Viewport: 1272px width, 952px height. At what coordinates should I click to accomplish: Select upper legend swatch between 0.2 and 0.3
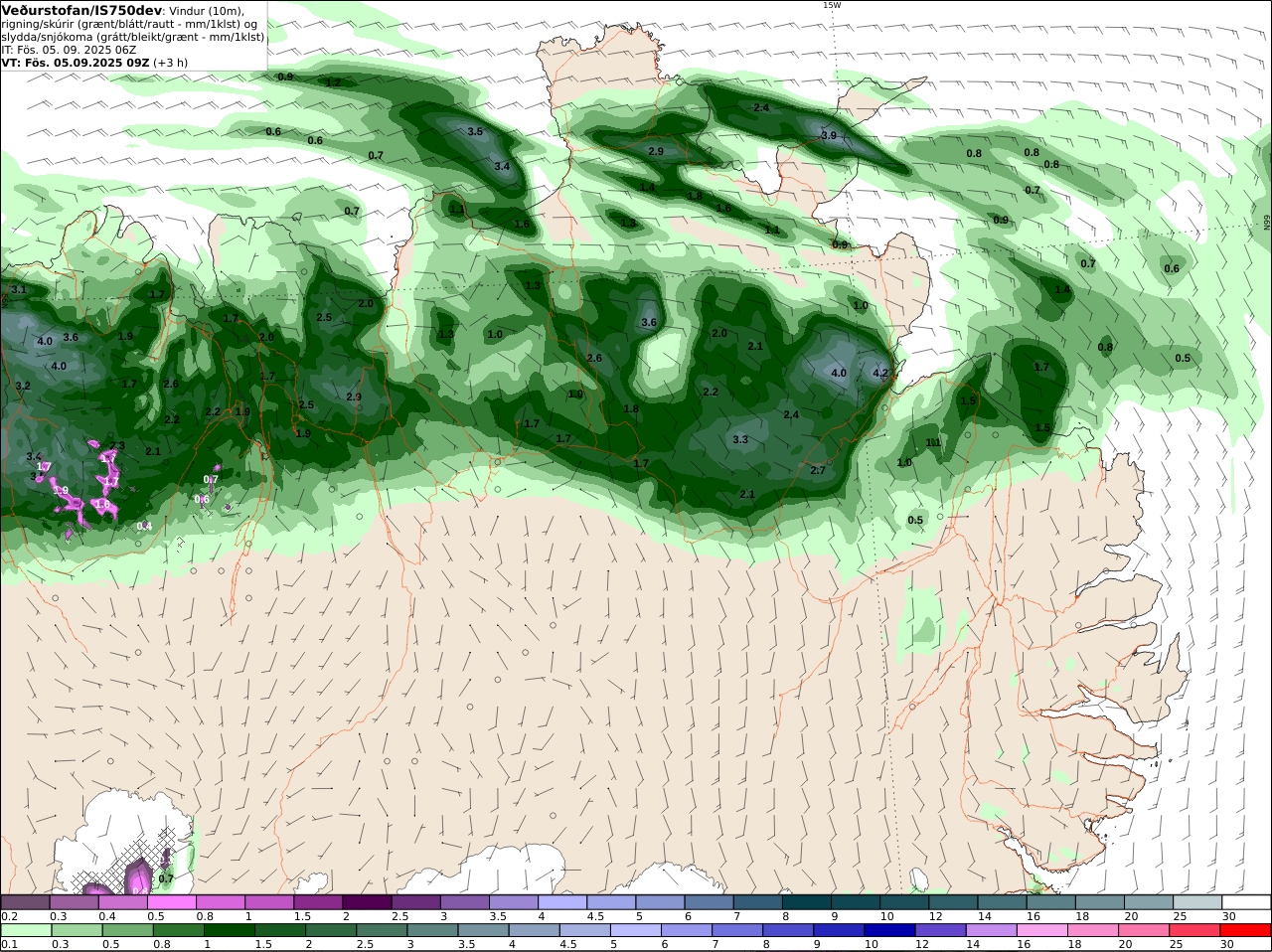25,902
